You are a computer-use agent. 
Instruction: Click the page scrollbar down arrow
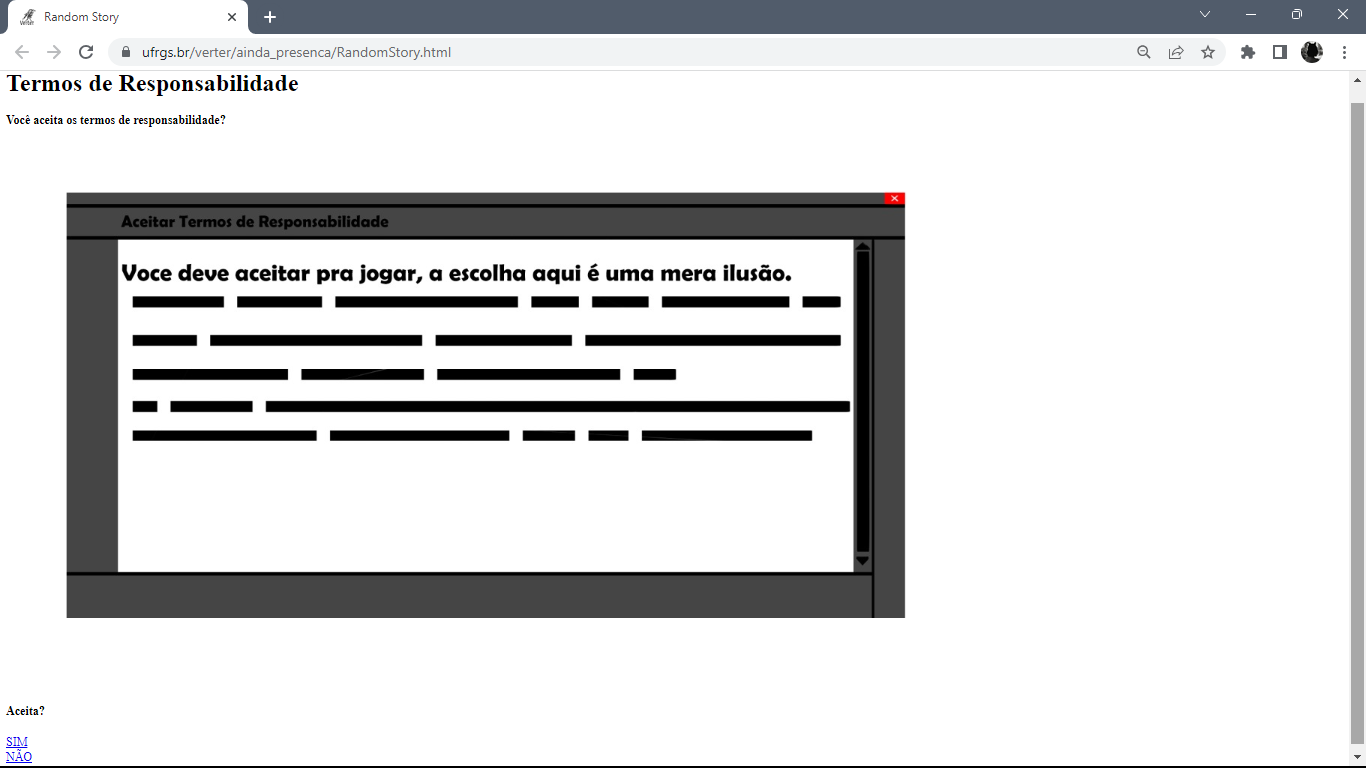tap(1357, 757)
